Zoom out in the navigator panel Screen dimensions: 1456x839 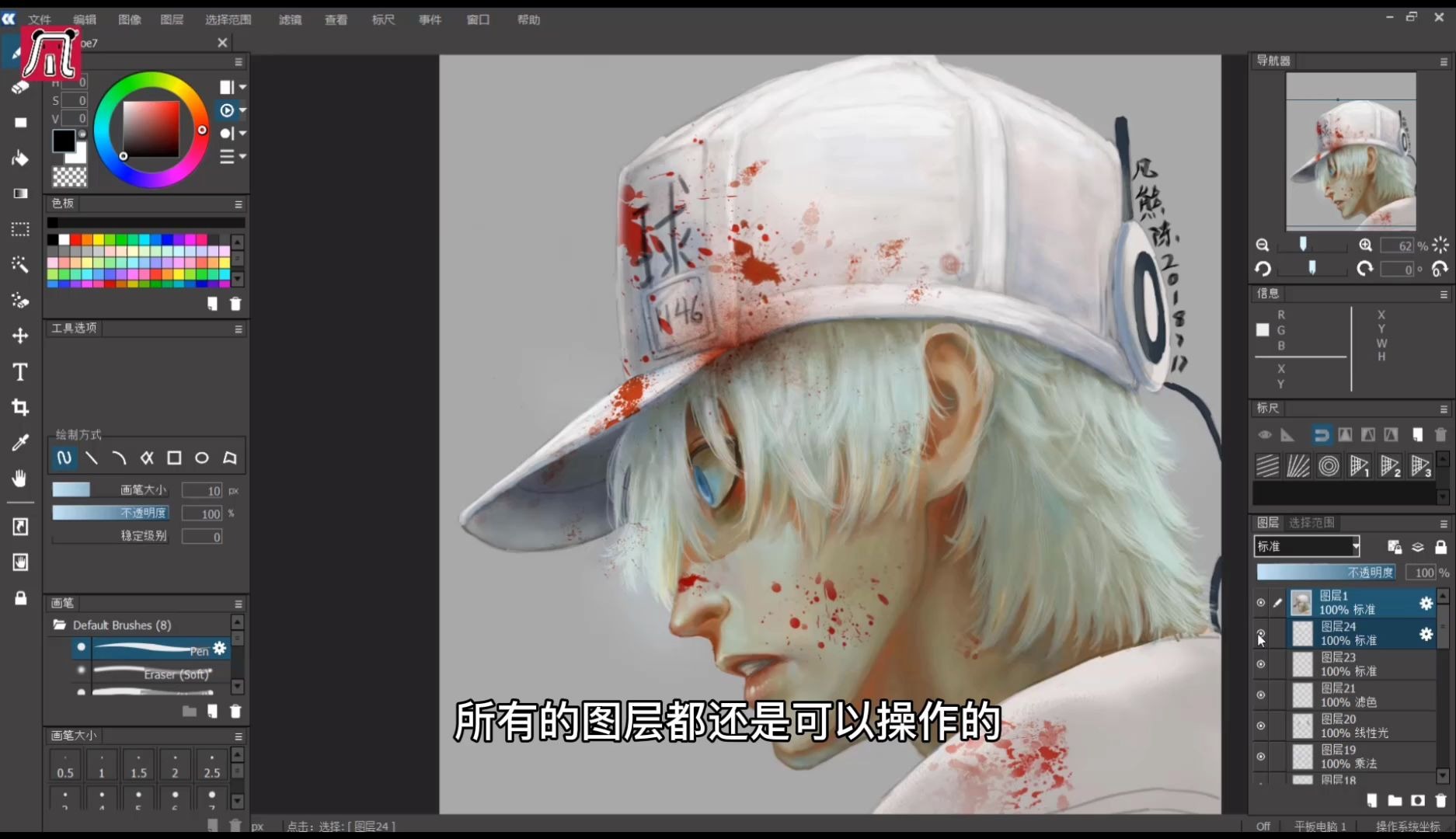click(x=1263, y=245)
